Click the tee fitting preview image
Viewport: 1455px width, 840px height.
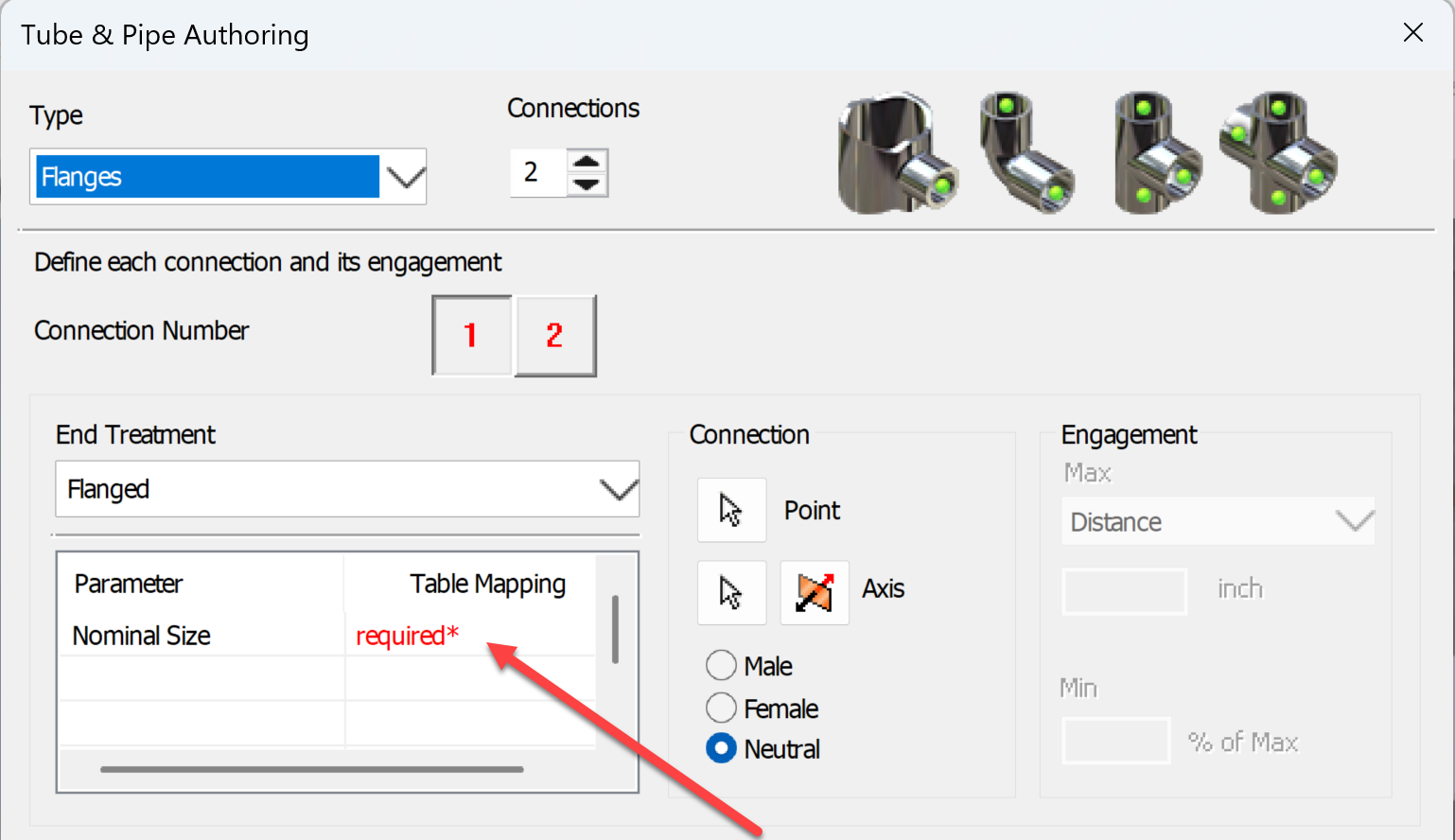tap(1157, 151)
